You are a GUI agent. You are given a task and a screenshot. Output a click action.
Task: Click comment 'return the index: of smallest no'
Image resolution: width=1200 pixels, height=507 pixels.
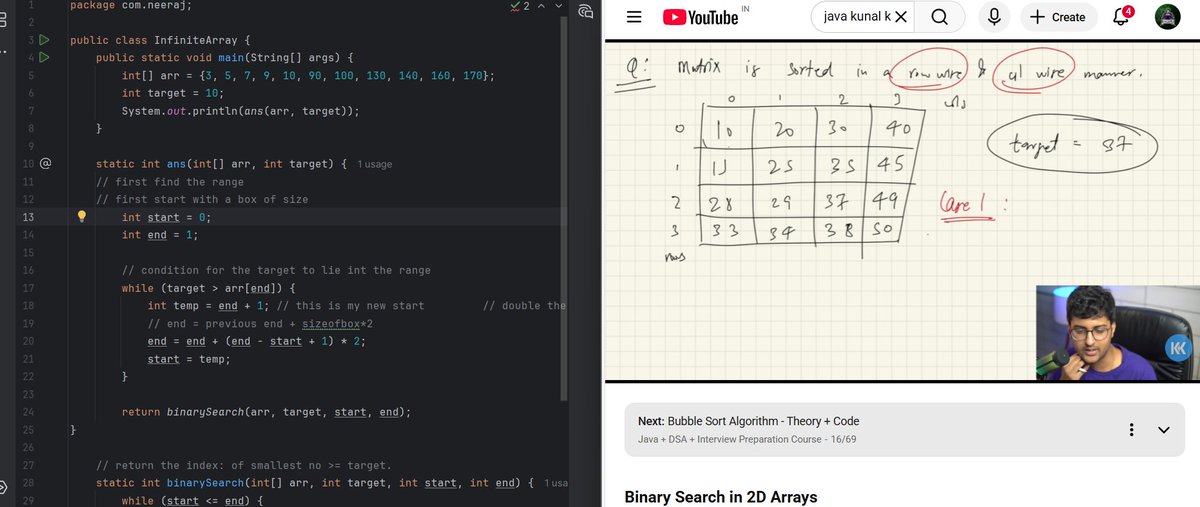(x=243, y=466)
